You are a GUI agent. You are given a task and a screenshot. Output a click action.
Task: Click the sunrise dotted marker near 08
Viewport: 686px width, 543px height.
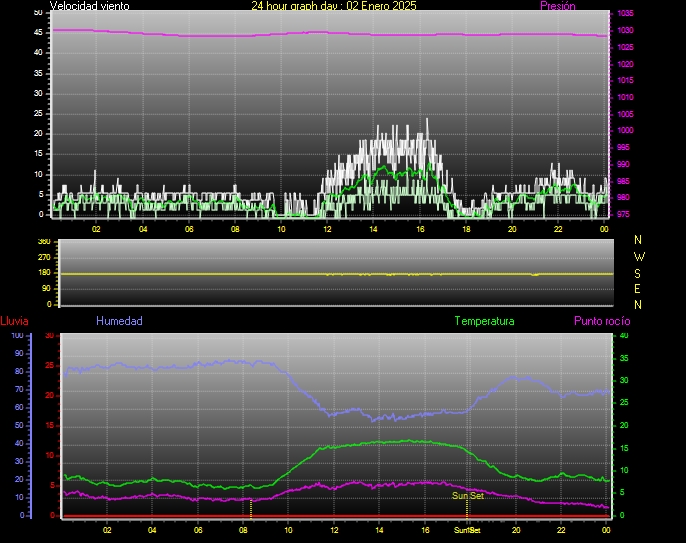251,509
